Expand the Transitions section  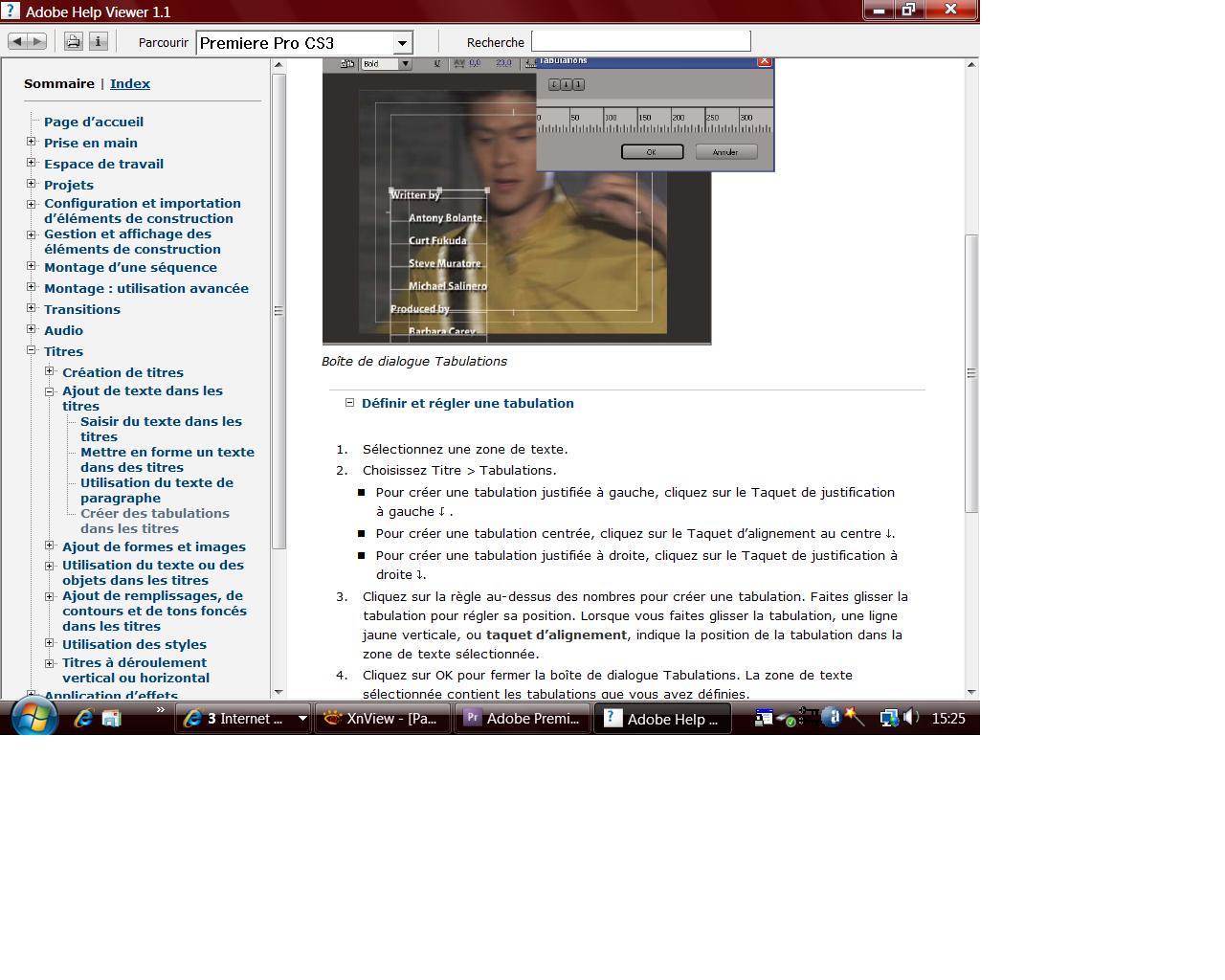32,308
